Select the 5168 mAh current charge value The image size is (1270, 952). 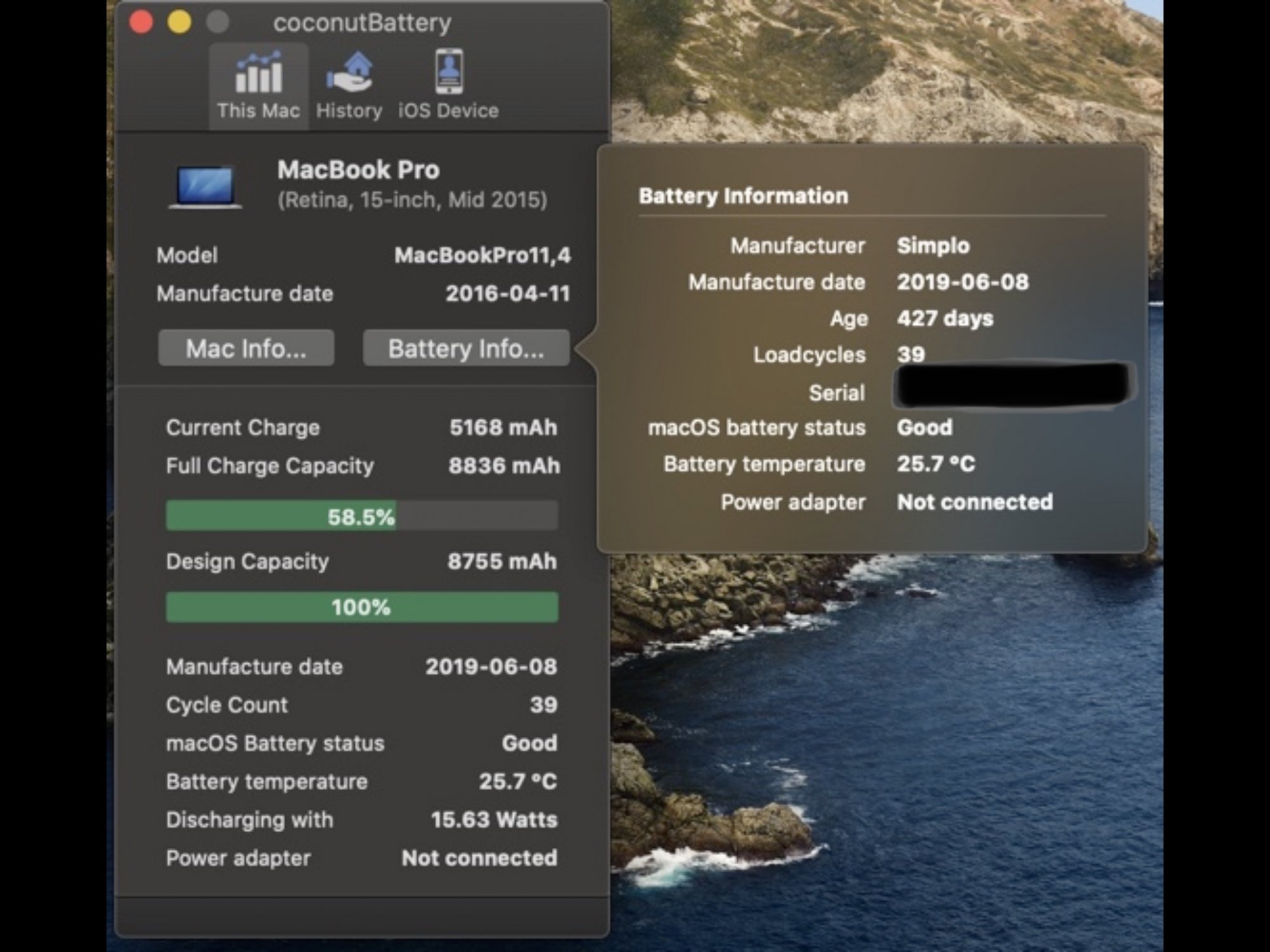point(504,427)
